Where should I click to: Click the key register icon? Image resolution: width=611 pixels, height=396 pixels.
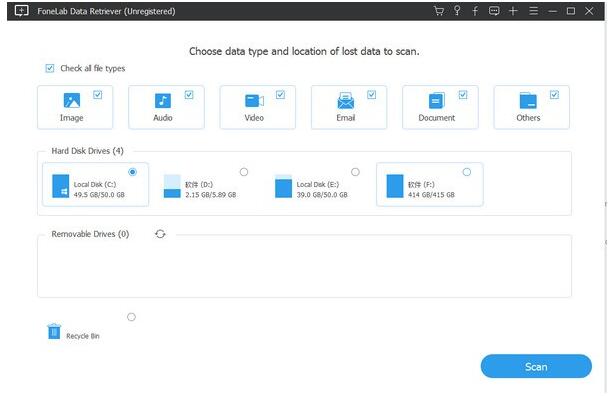tap(457, 11)
